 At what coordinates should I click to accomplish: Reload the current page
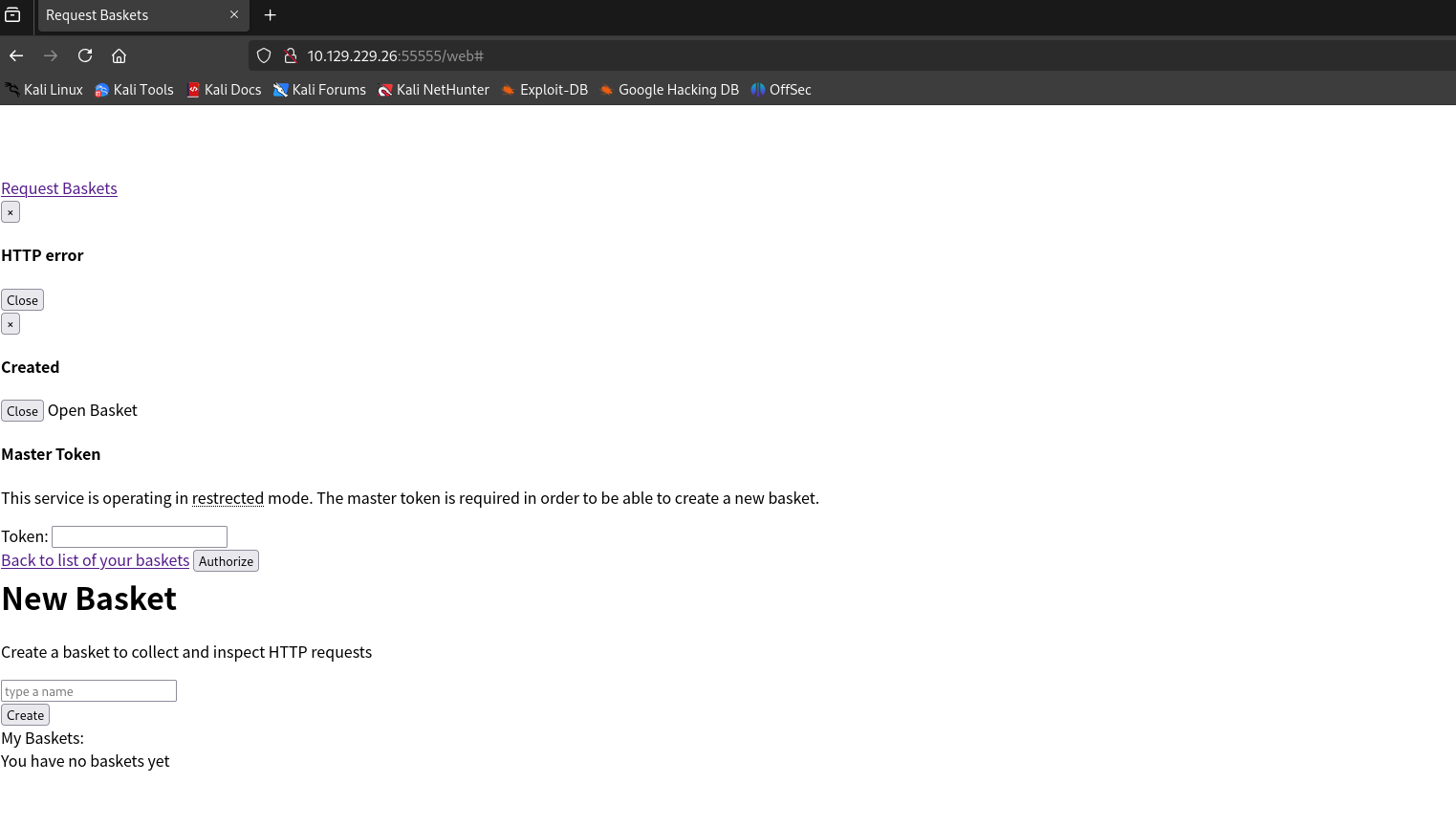coord(85,55)
